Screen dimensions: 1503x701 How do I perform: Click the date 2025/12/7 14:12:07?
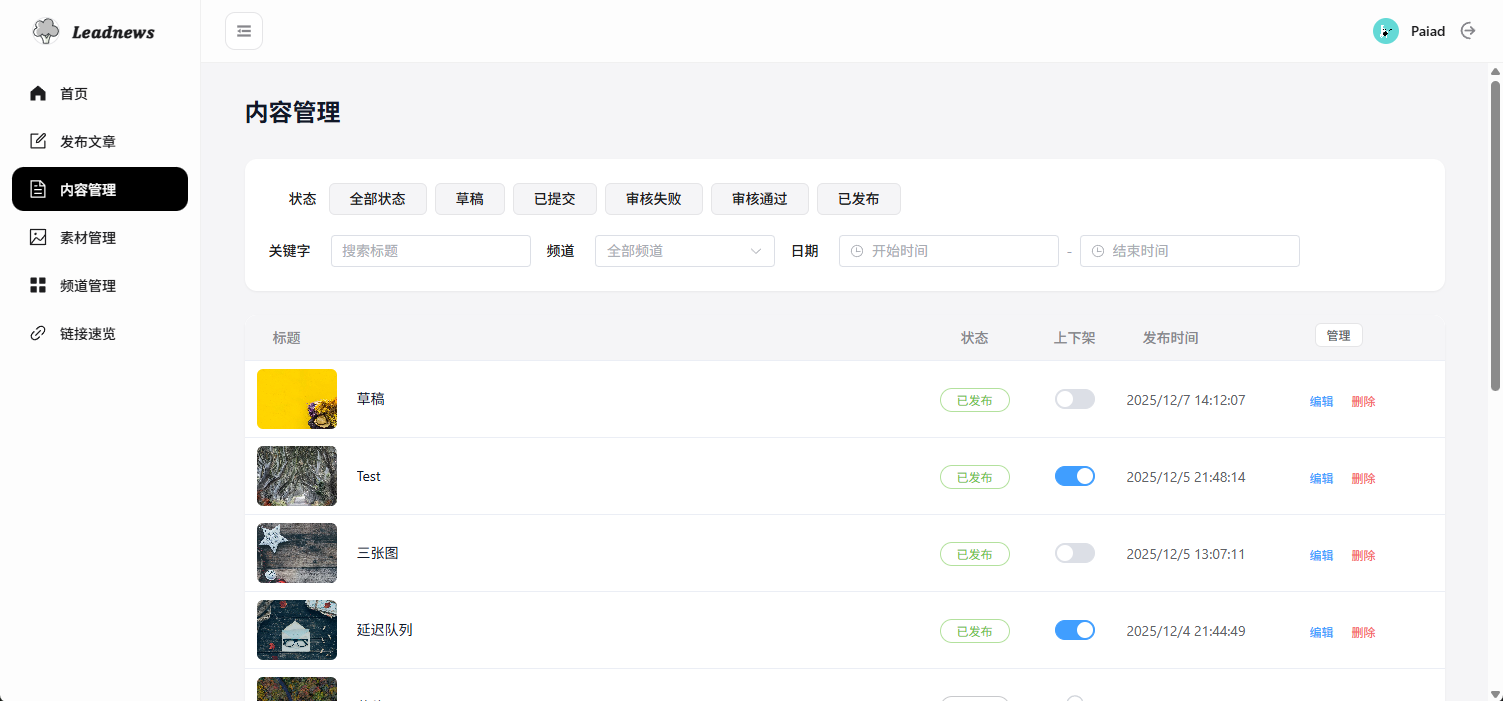[x=1186, y=400]
